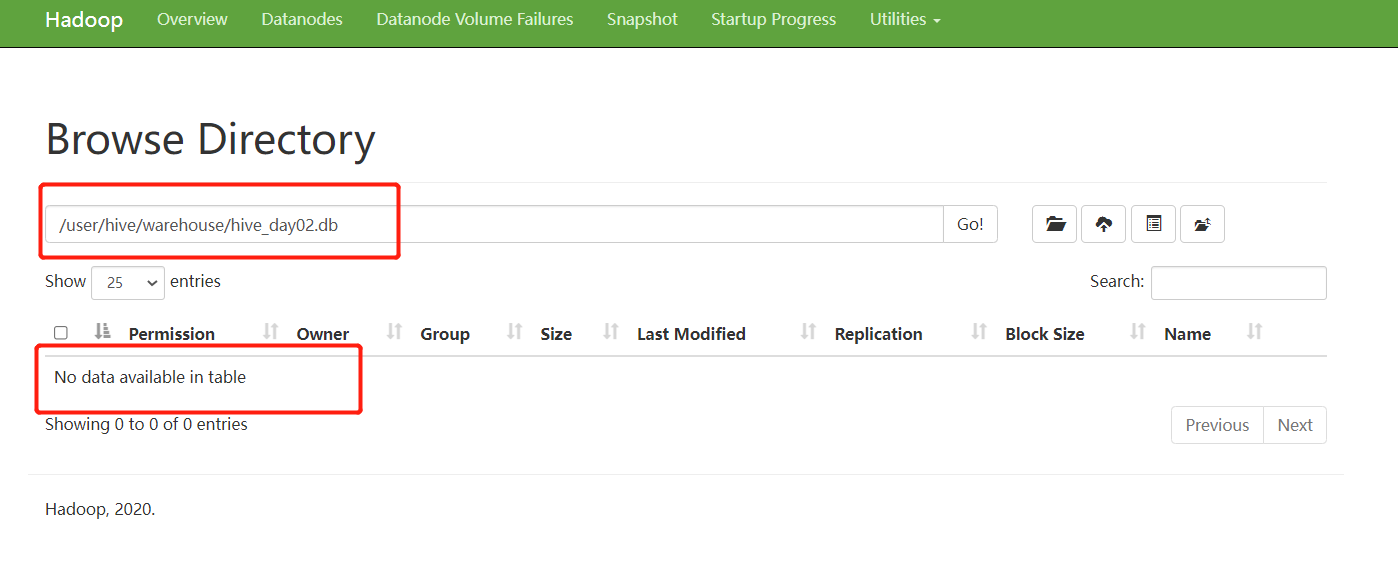Focus the directory path input field
The width and height of the screenshot is (1398, 577).
494,224
